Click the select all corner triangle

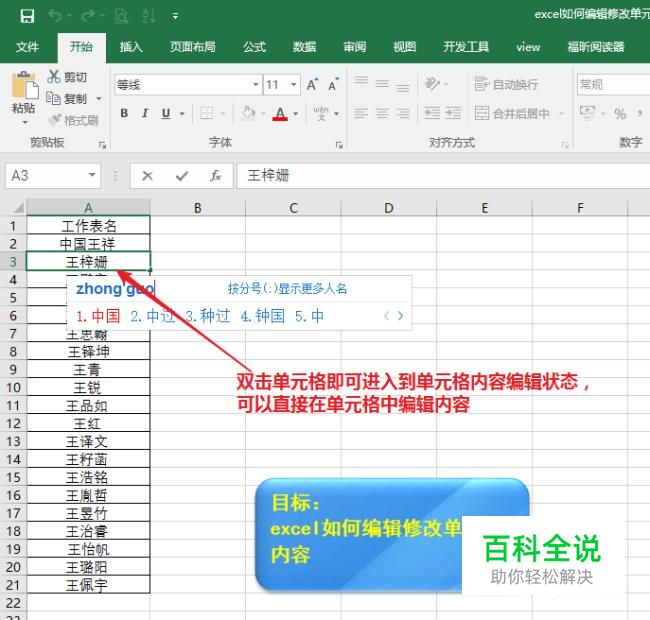pos(18,207)
